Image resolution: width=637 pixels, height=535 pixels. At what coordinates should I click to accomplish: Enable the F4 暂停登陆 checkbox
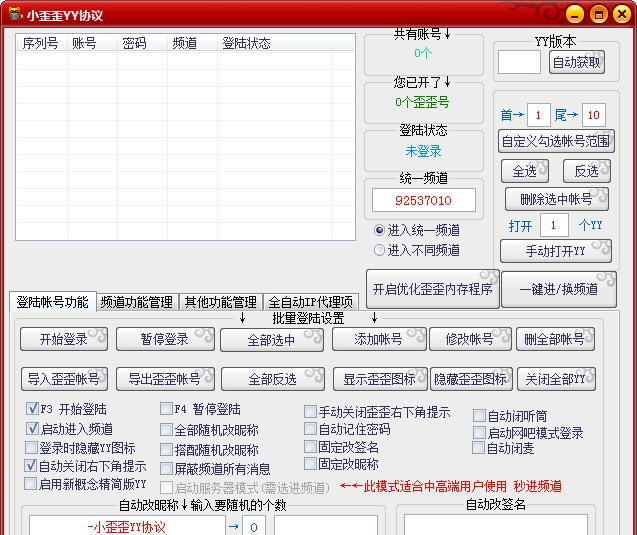tap(167, 409)
